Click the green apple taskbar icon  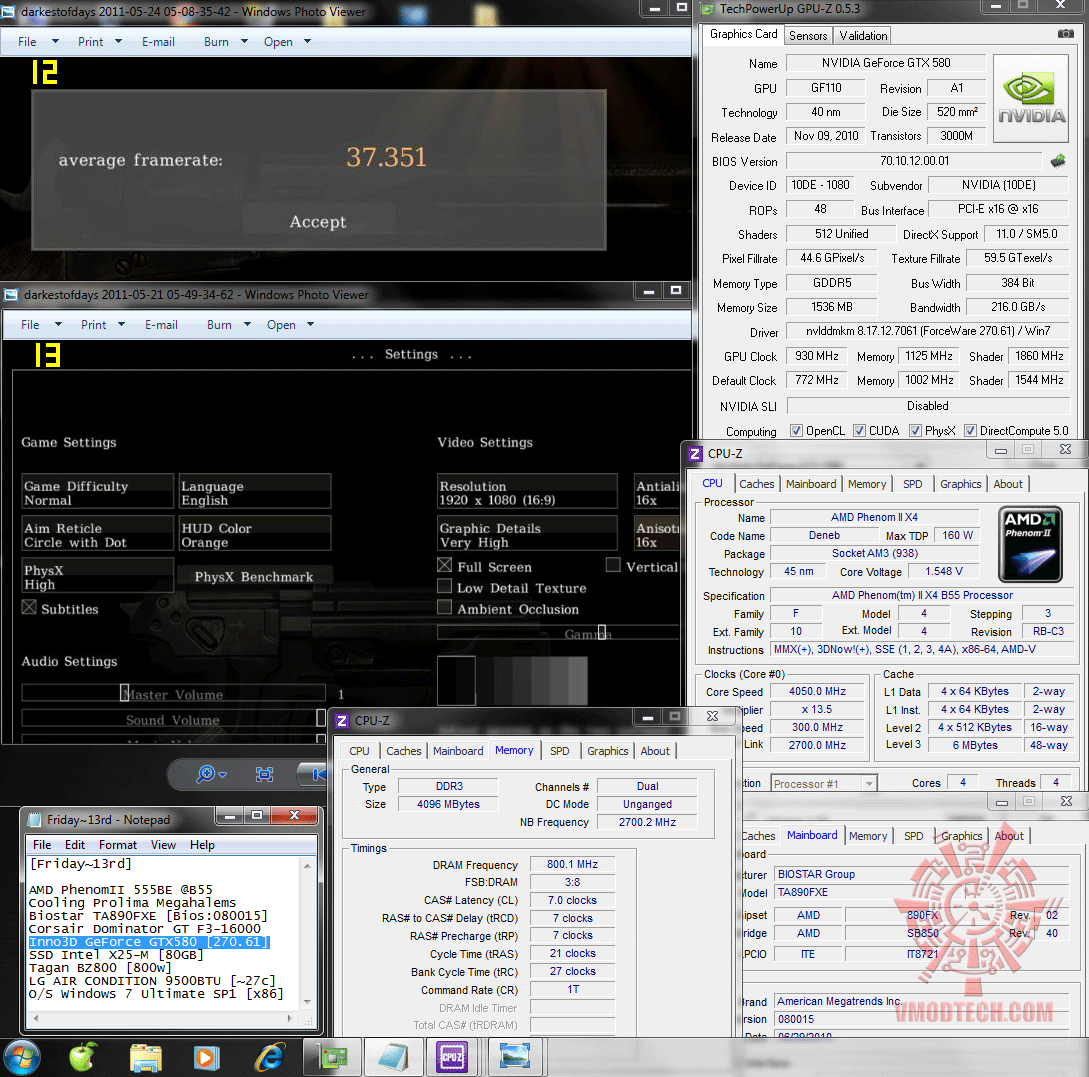click(83, 1058)
